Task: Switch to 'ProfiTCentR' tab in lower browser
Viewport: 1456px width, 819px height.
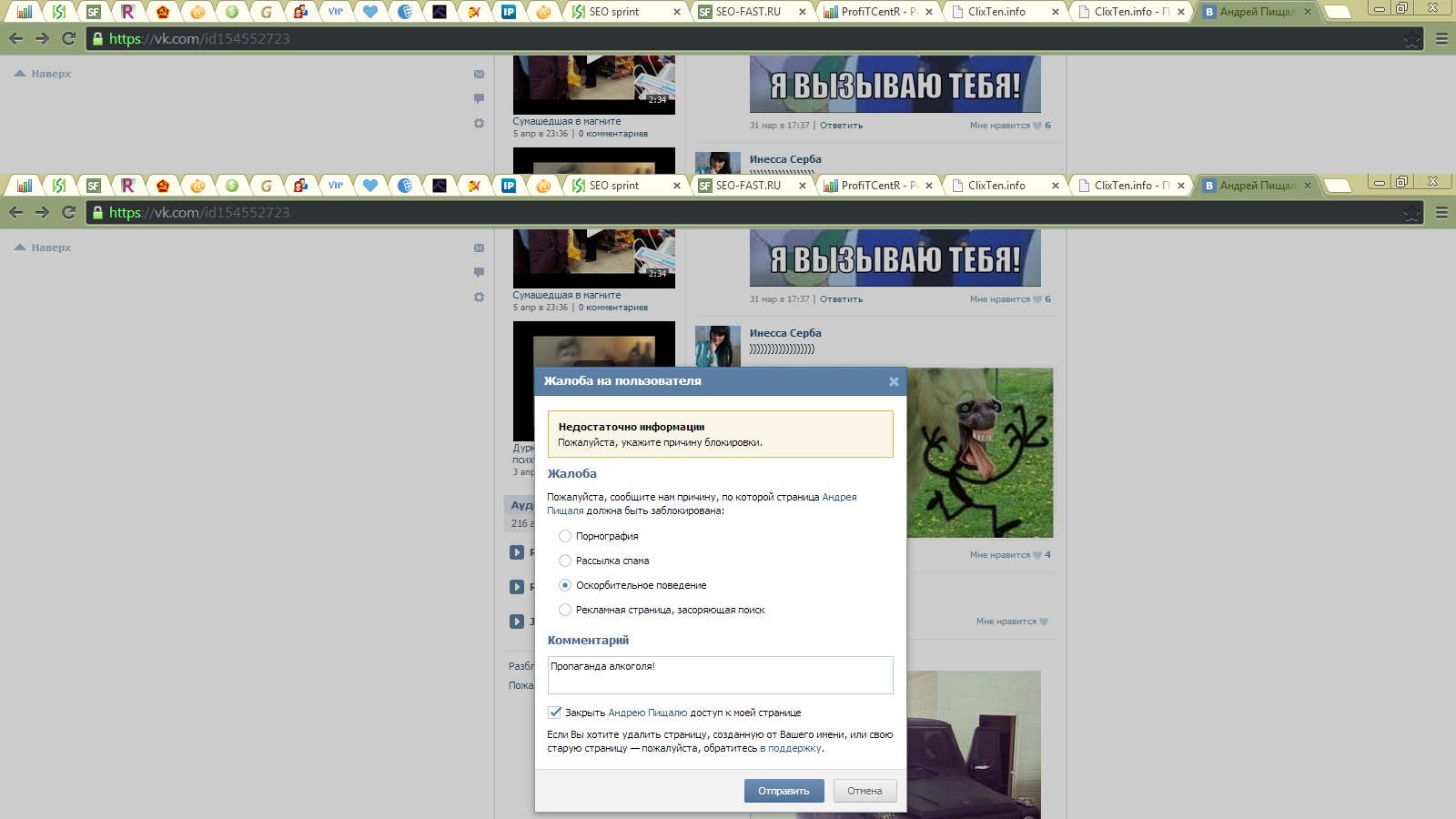Action: [x=878, y=186]
